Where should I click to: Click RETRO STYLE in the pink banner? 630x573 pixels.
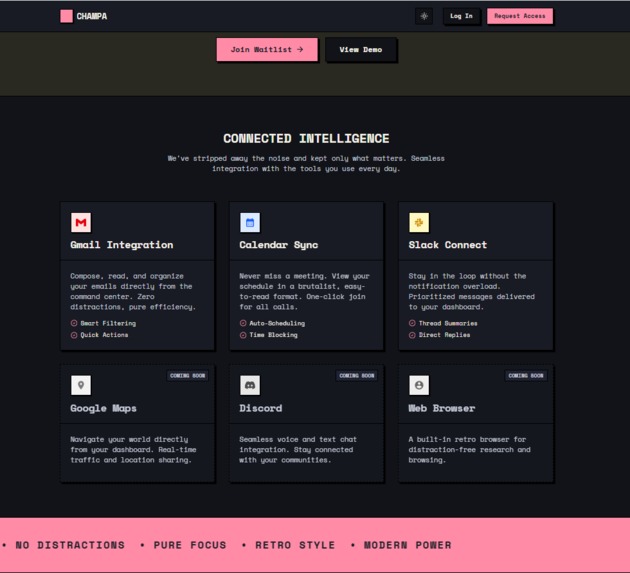coord(295,545)
